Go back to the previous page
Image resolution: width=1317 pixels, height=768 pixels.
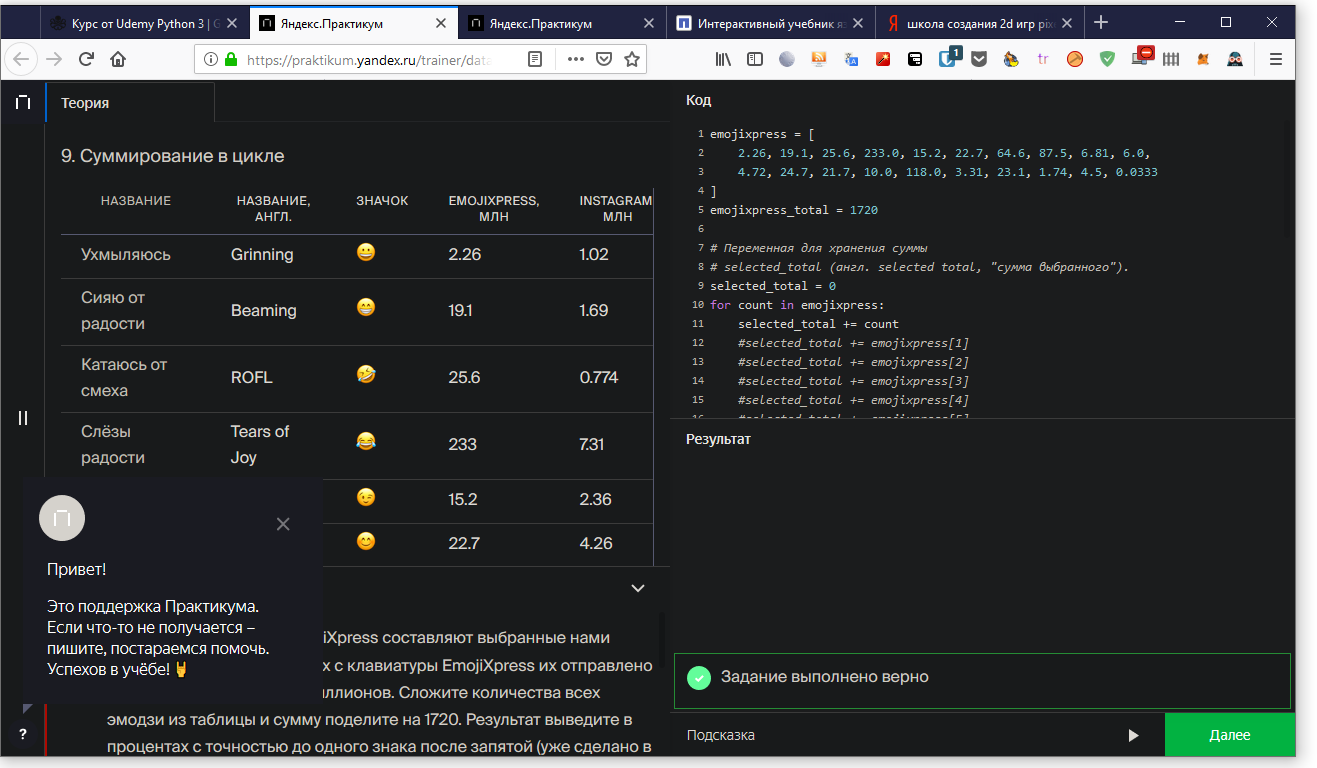pos(22,59)
